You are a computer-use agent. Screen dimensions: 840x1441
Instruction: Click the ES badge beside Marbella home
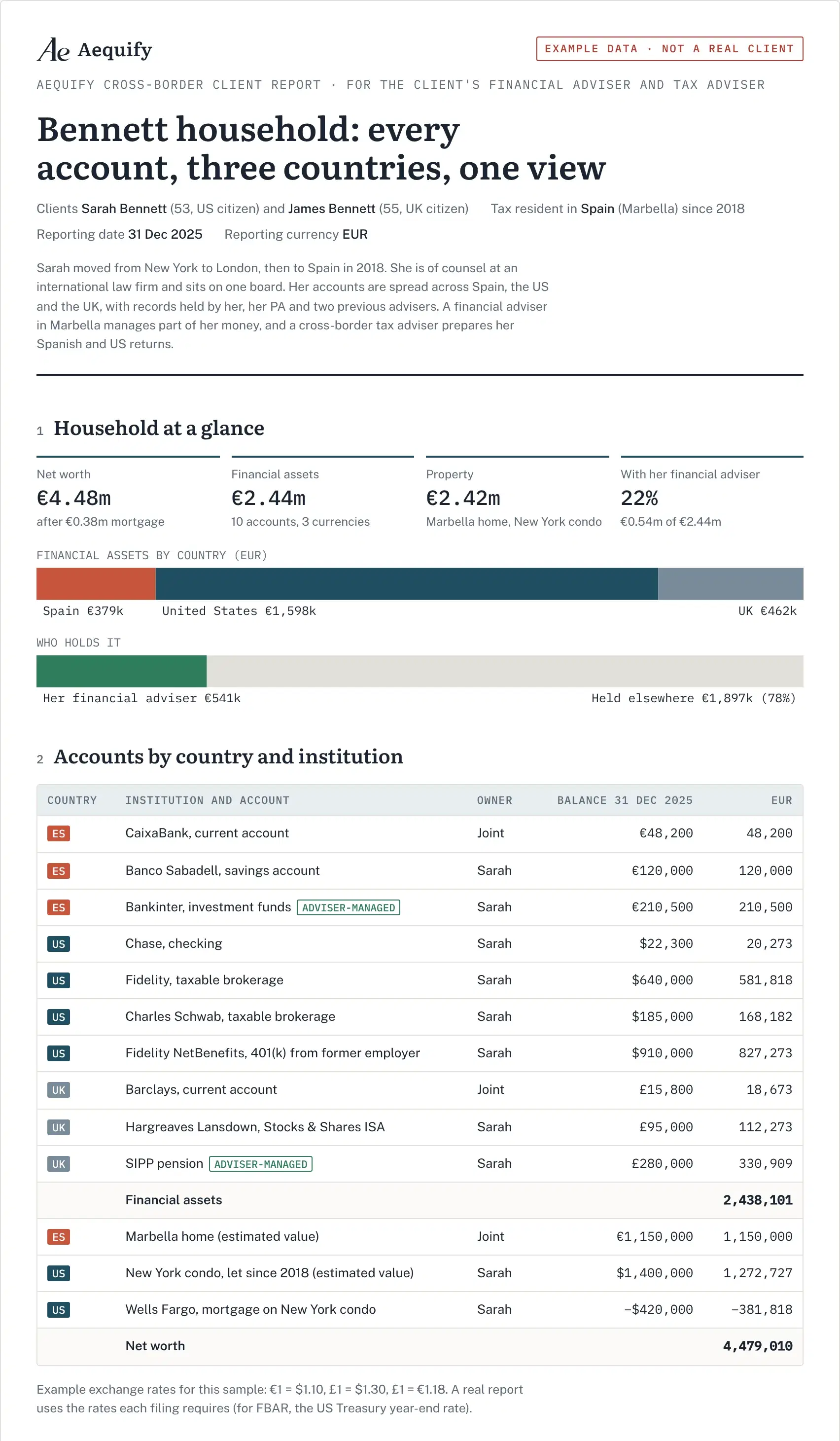[x=58, y=1237]
